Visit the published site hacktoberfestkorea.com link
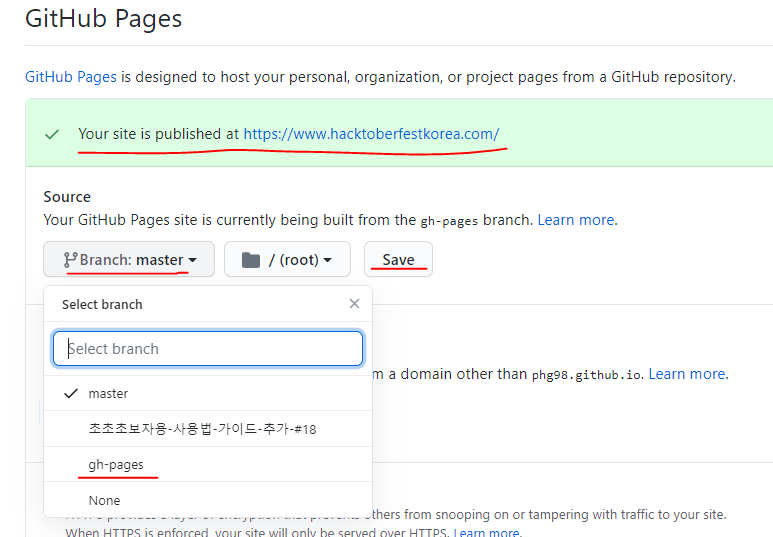 tap(371, 134)
